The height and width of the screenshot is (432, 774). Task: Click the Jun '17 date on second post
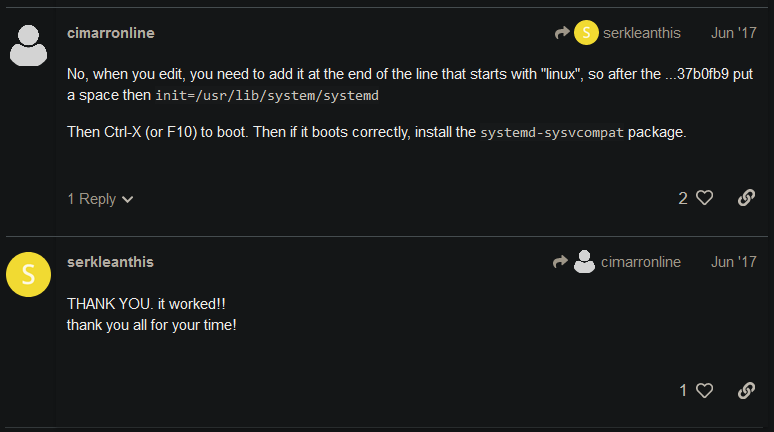[x=733, y=262]
